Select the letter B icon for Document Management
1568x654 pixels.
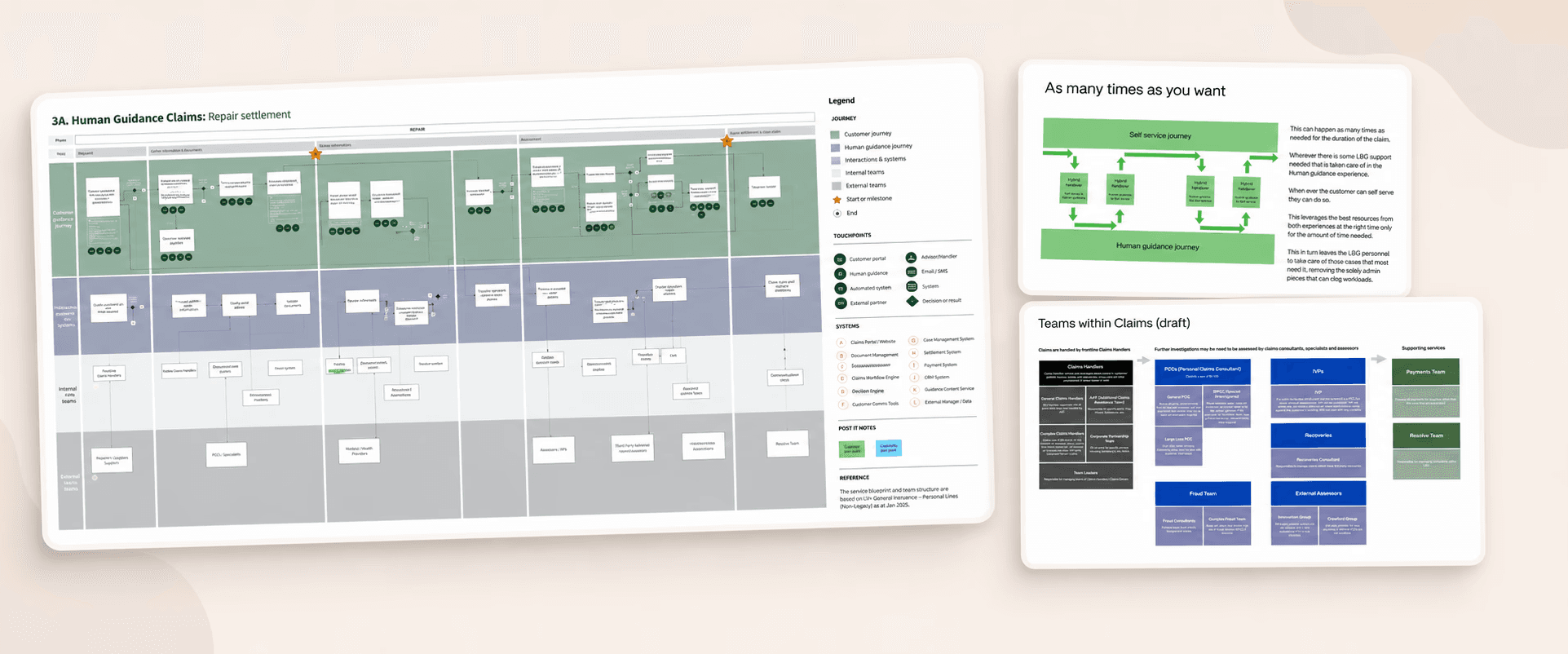click(x=841, y=356)
